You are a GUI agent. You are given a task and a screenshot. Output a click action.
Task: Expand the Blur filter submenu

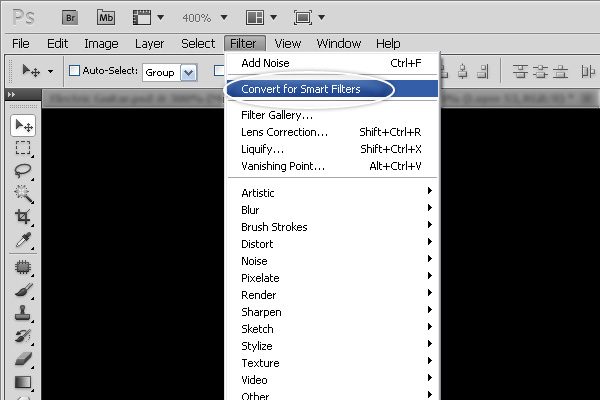point(333,210)
